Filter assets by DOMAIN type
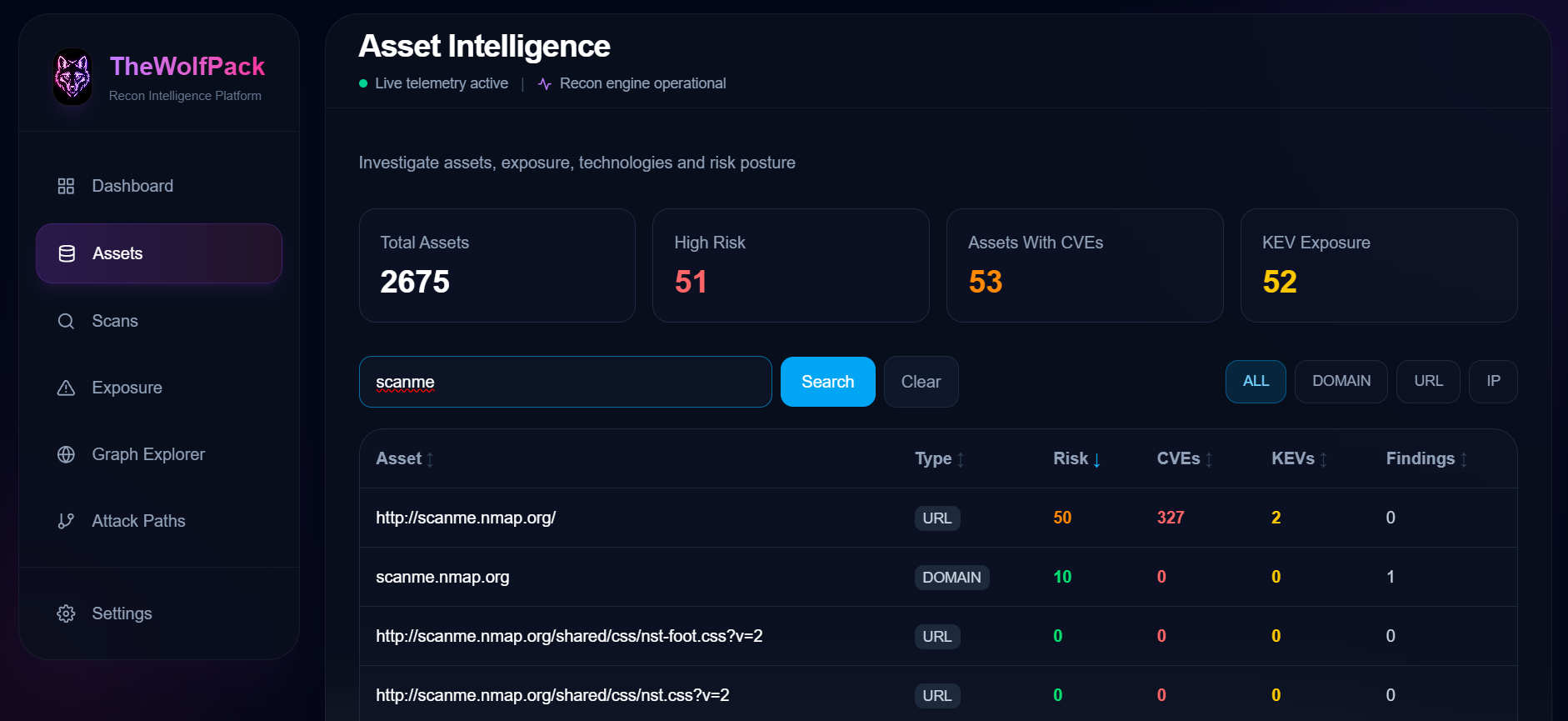Viewport: 1568px width, 721px height. pos(1341,382)
